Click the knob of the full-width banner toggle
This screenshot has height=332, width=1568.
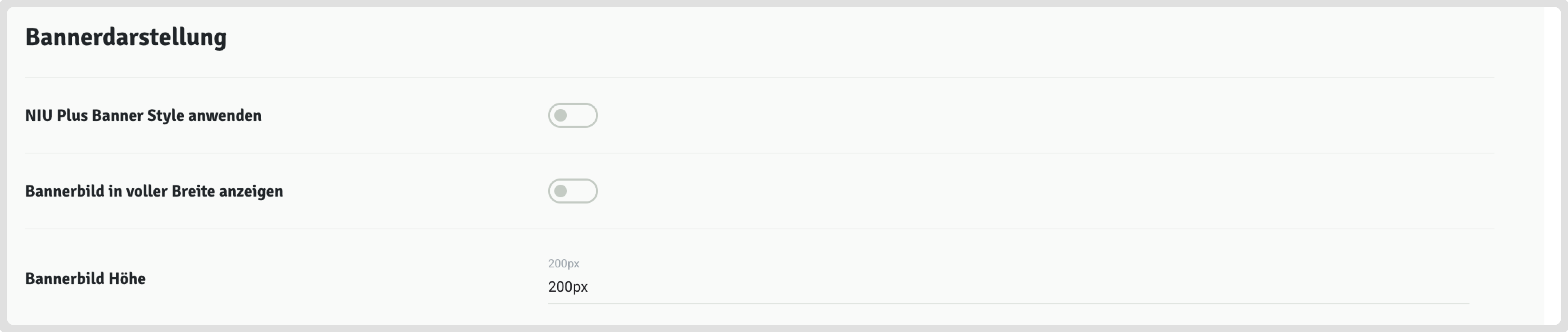point(561,191)
